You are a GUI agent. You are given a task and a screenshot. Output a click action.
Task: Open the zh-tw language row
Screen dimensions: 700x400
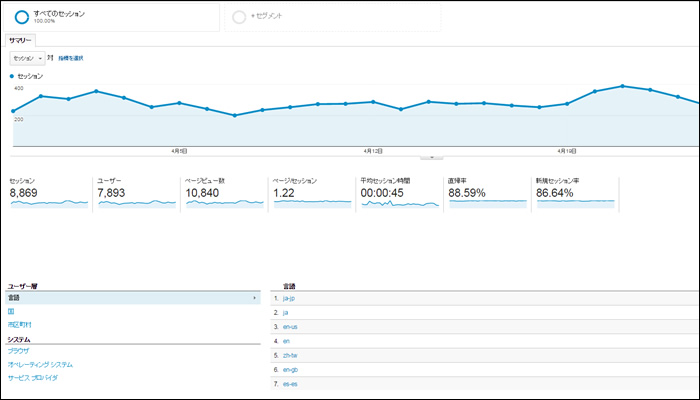coord(290,355)
